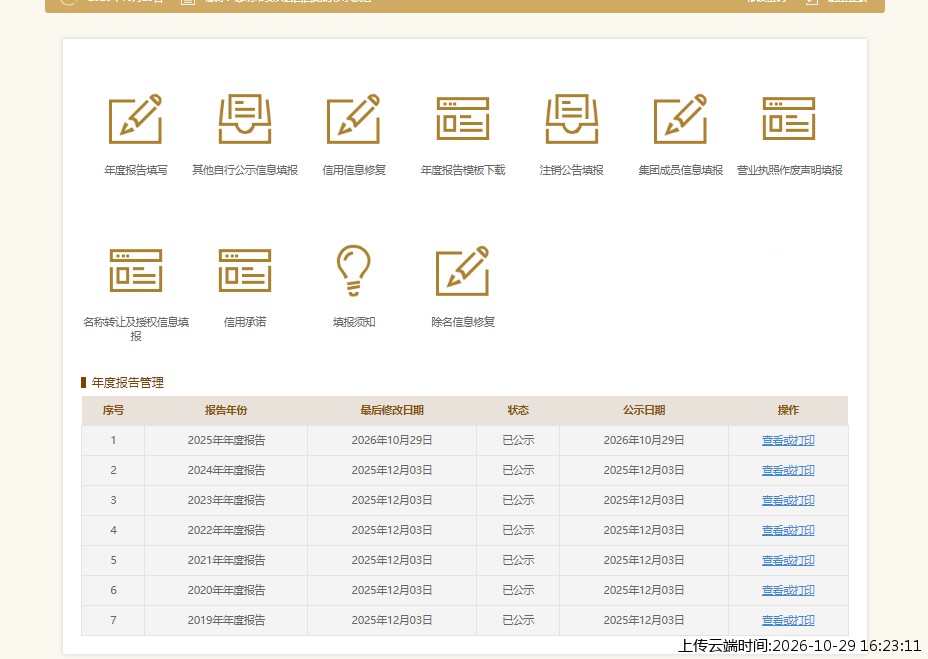This screenshot has height=659, width=928.
Task: Open 名称转让及授权信息填报 icon
Action: click(136, 271)
